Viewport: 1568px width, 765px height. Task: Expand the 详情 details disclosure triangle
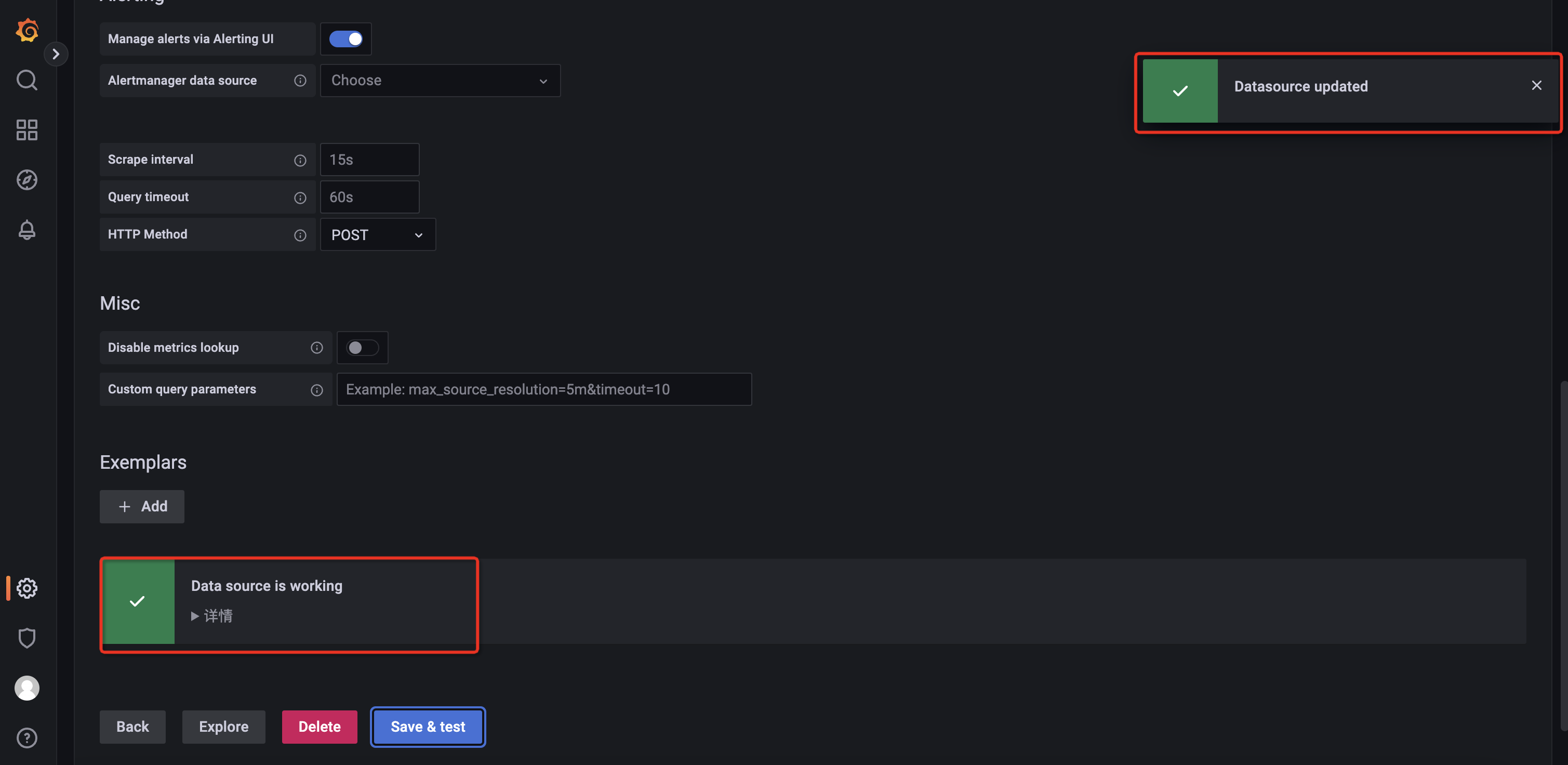[x=195, y=616]
